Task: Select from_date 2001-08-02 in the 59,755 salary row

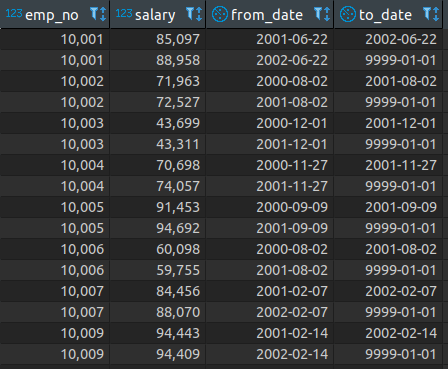Action: [x=270, y=270]
